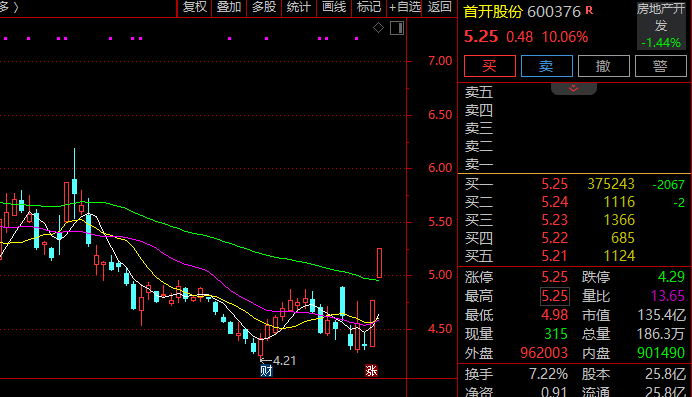This screenshot has width=692, height=397.
Task: Click the 4.21 low price annotation
Action: tap(284, 361)
